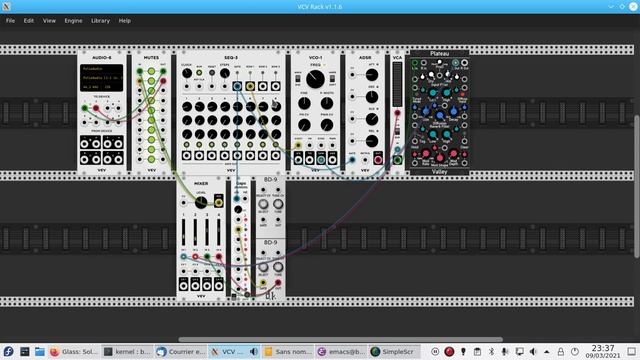Viewport: 640px width, 360px height.
Task: Click the RESET button on SEQ-3
Action: (x=212, y=73)
